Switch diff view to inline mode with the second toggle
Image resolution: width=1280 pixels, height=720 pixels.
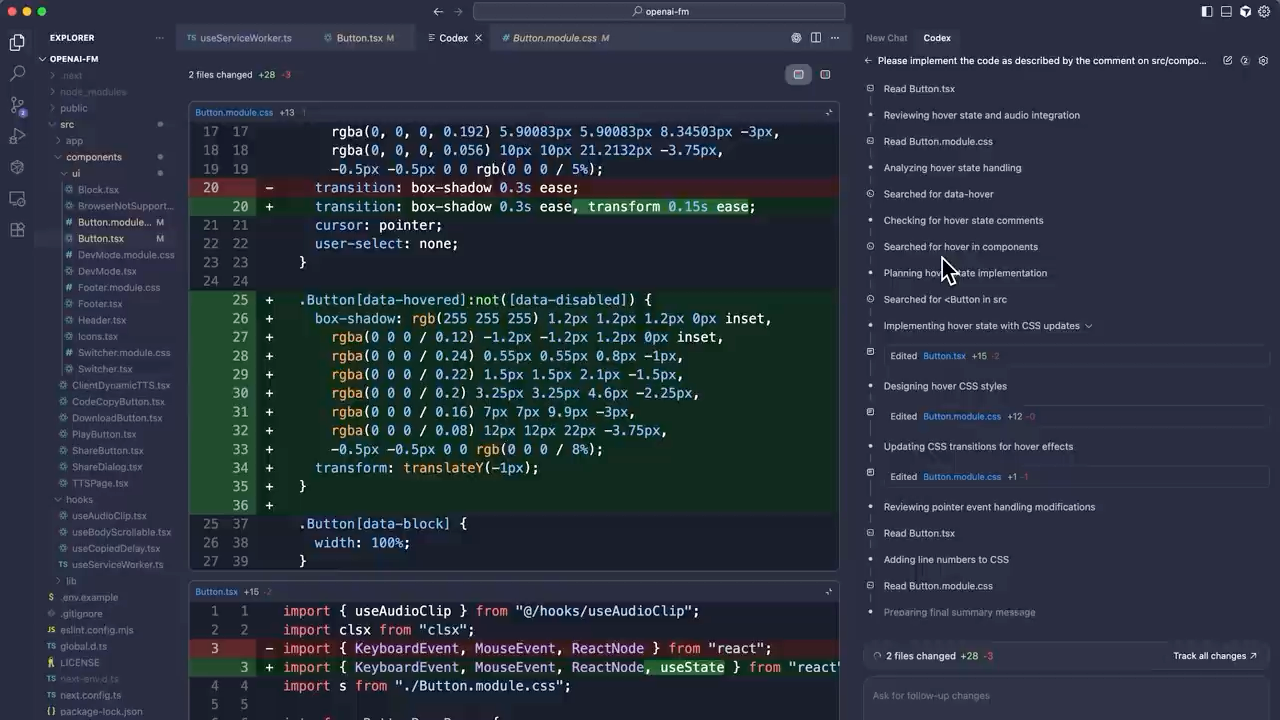pos(825,74)
